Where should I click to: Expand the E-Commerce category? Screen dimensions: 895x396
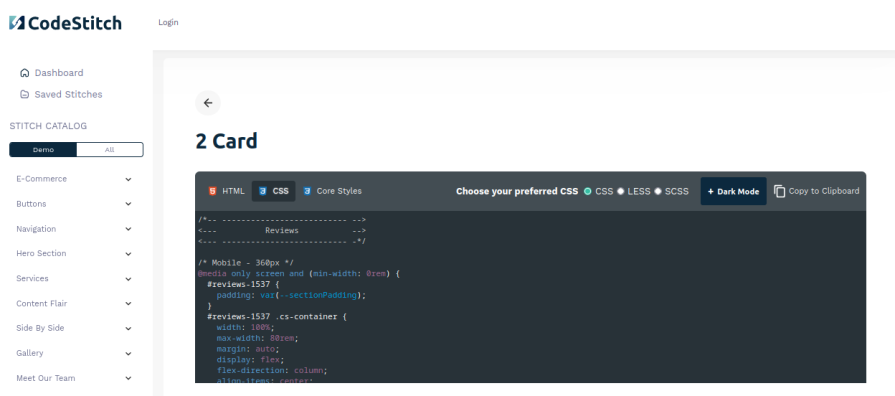point(74,179)
